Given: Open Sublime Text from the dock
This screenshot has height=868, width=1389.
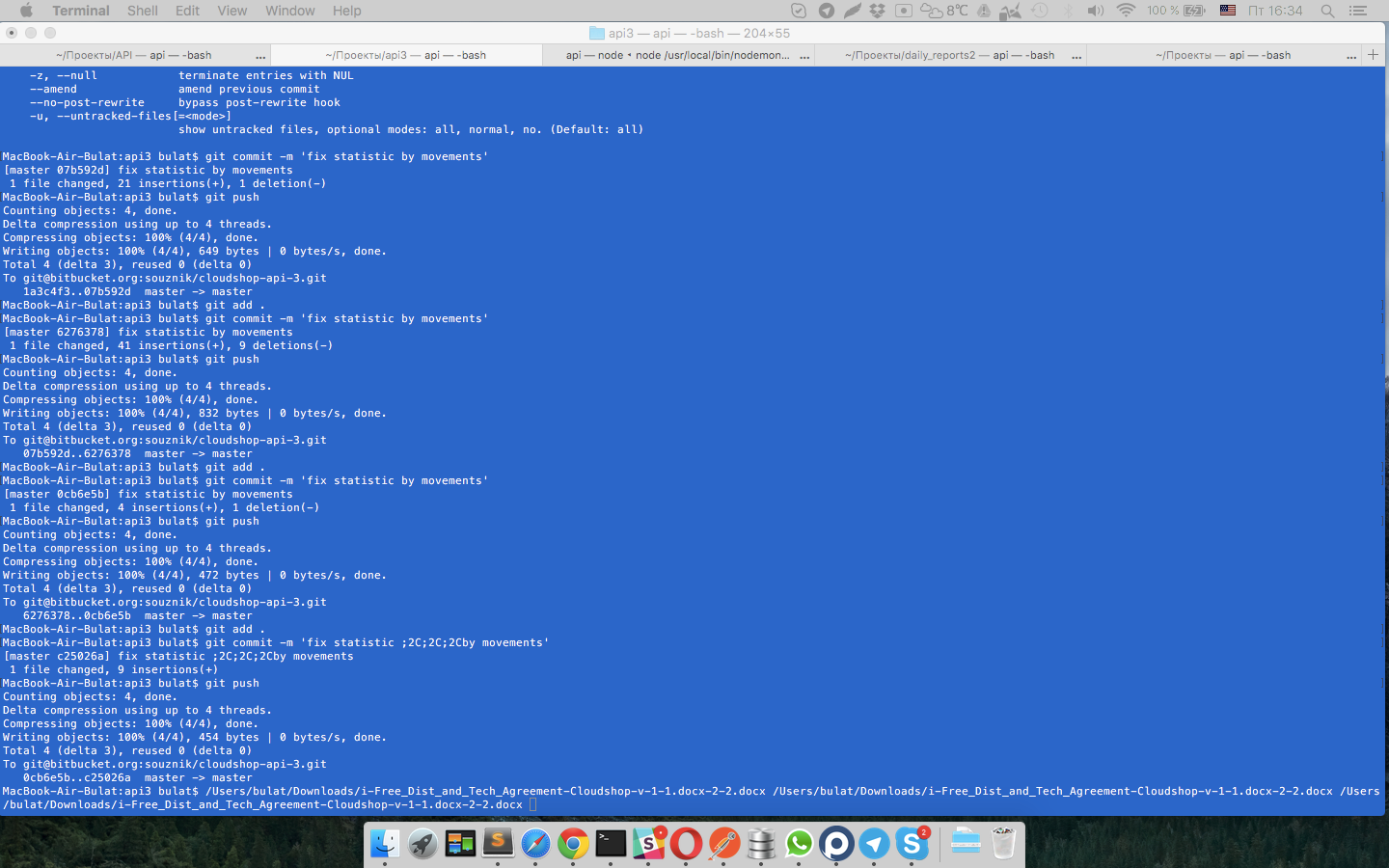Looking at the screenshot, I should pos(498,844).
